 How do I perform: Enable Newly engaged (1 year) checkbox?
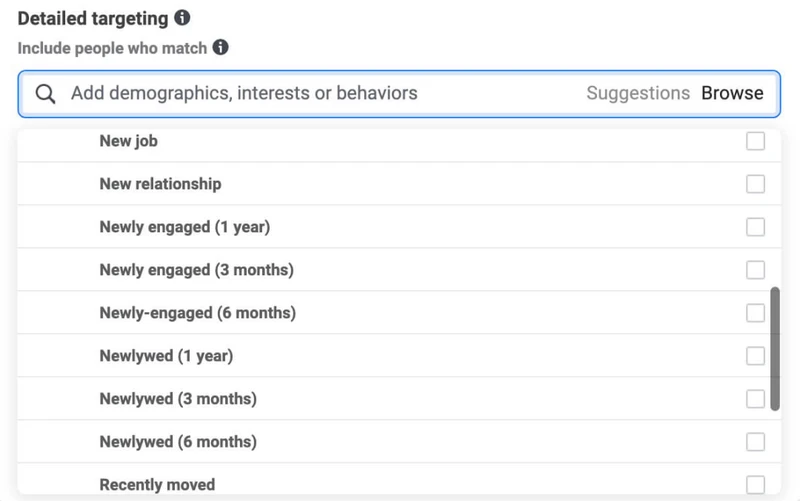tap(755, 227)
